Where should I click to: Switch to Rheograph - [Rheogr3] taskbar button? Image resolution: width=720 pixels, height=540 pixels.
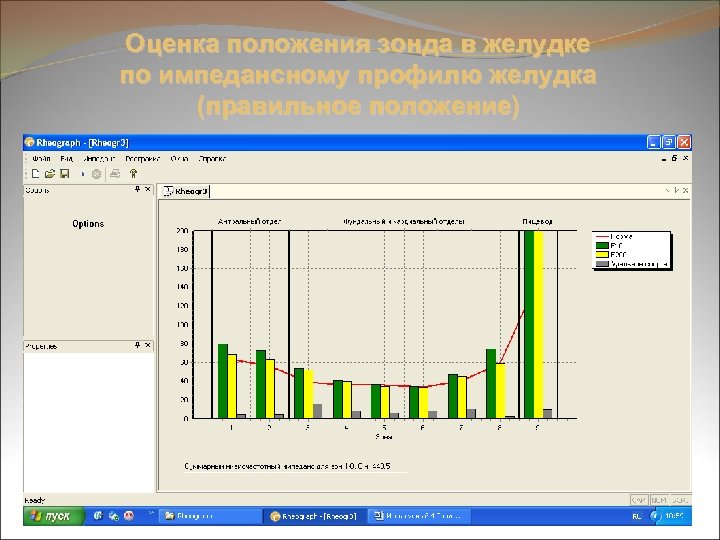315,516
